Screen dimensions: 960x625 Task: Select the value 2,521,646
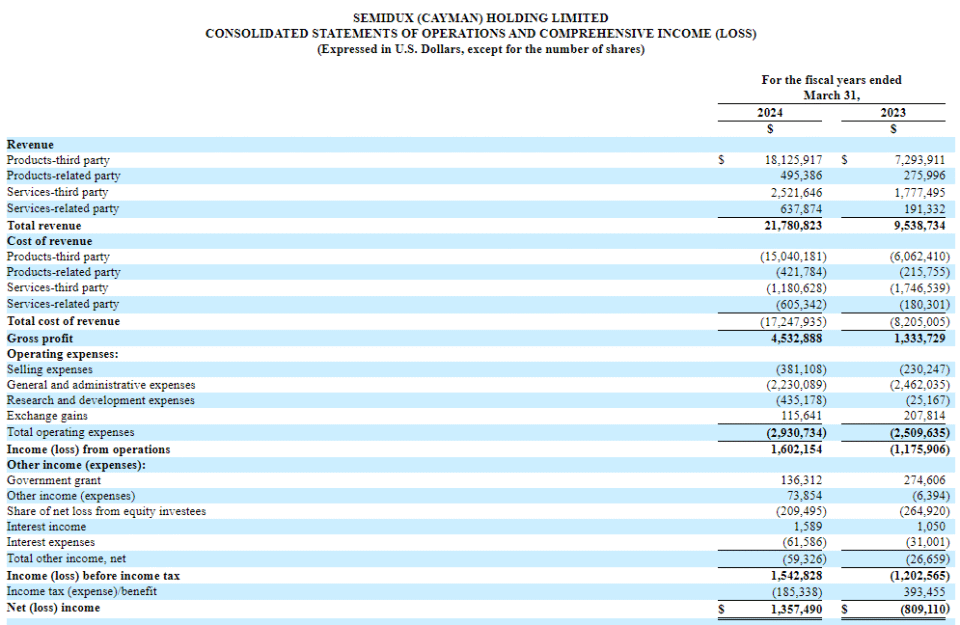pos(796,193)
